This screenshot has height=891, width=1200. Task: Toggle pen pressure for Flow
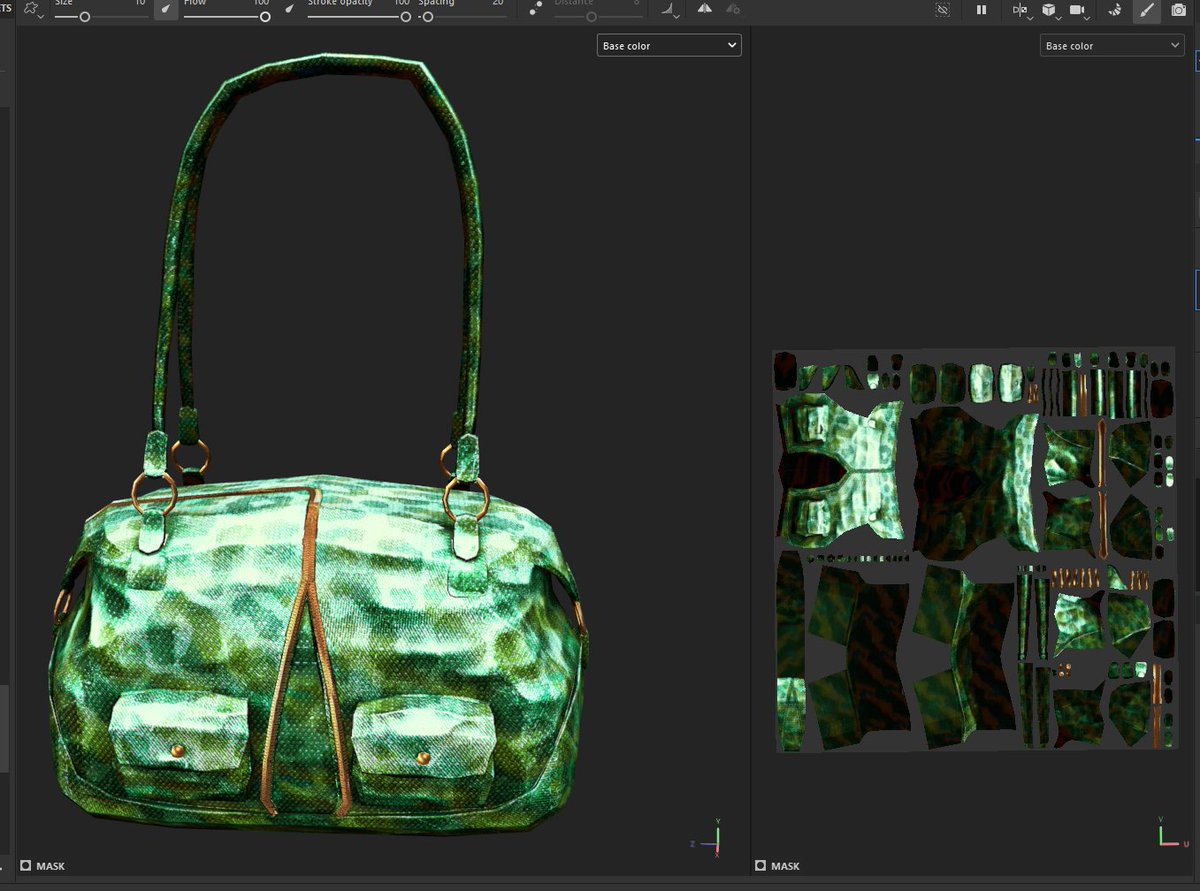tap(289, 9)
